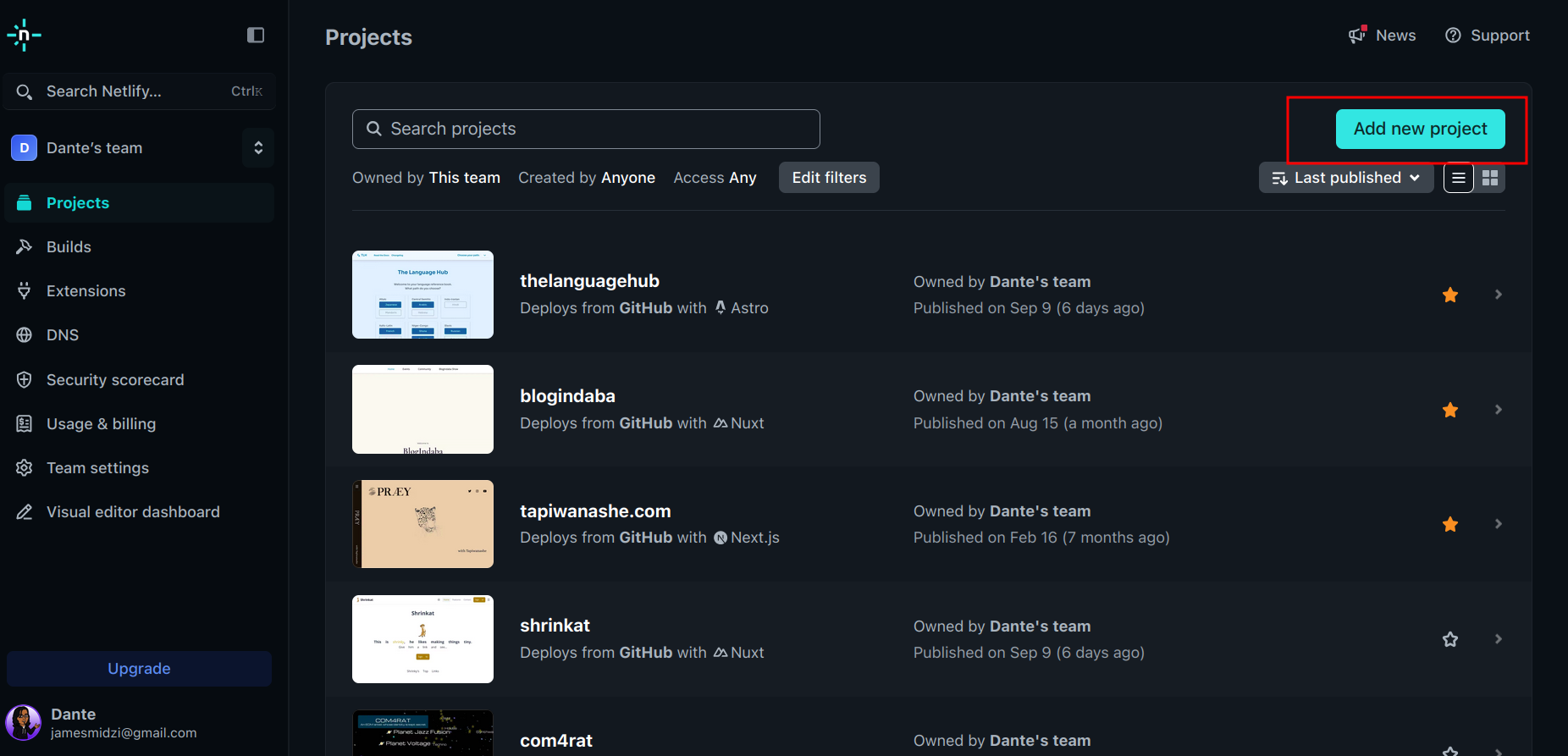
Task: Click com4rat site thumbnail
Action: (x=422, y=733)
